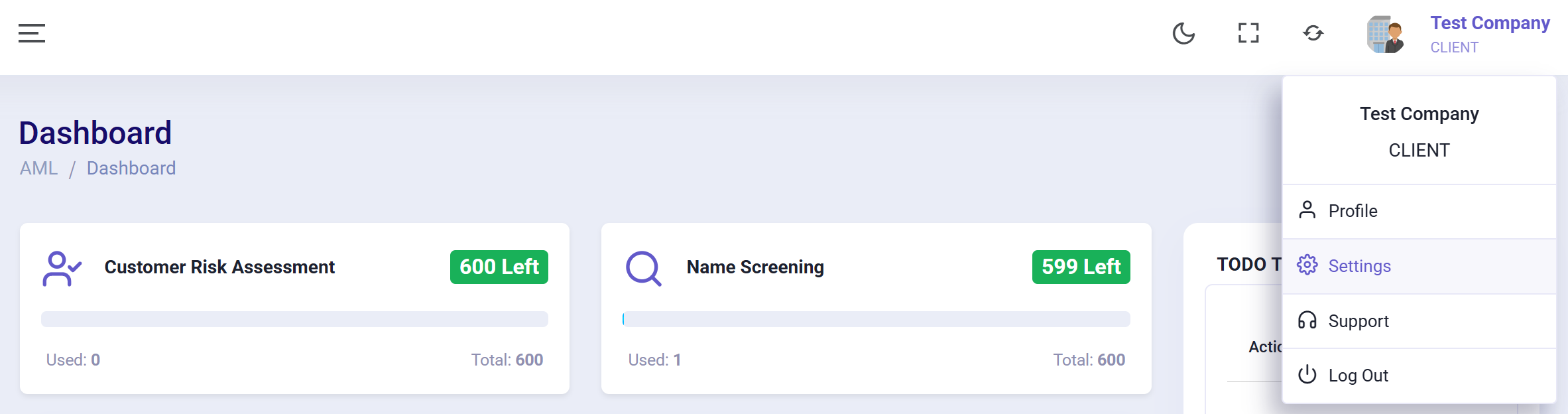Click the power icon for Log Out
This screenshot has height=414, width=1568.
point(1307,374)
